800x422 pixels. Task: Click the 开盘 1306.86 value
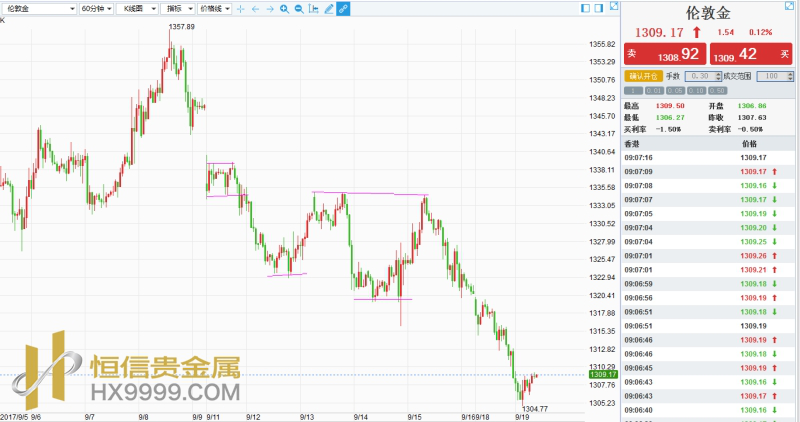tap(752, 106)
